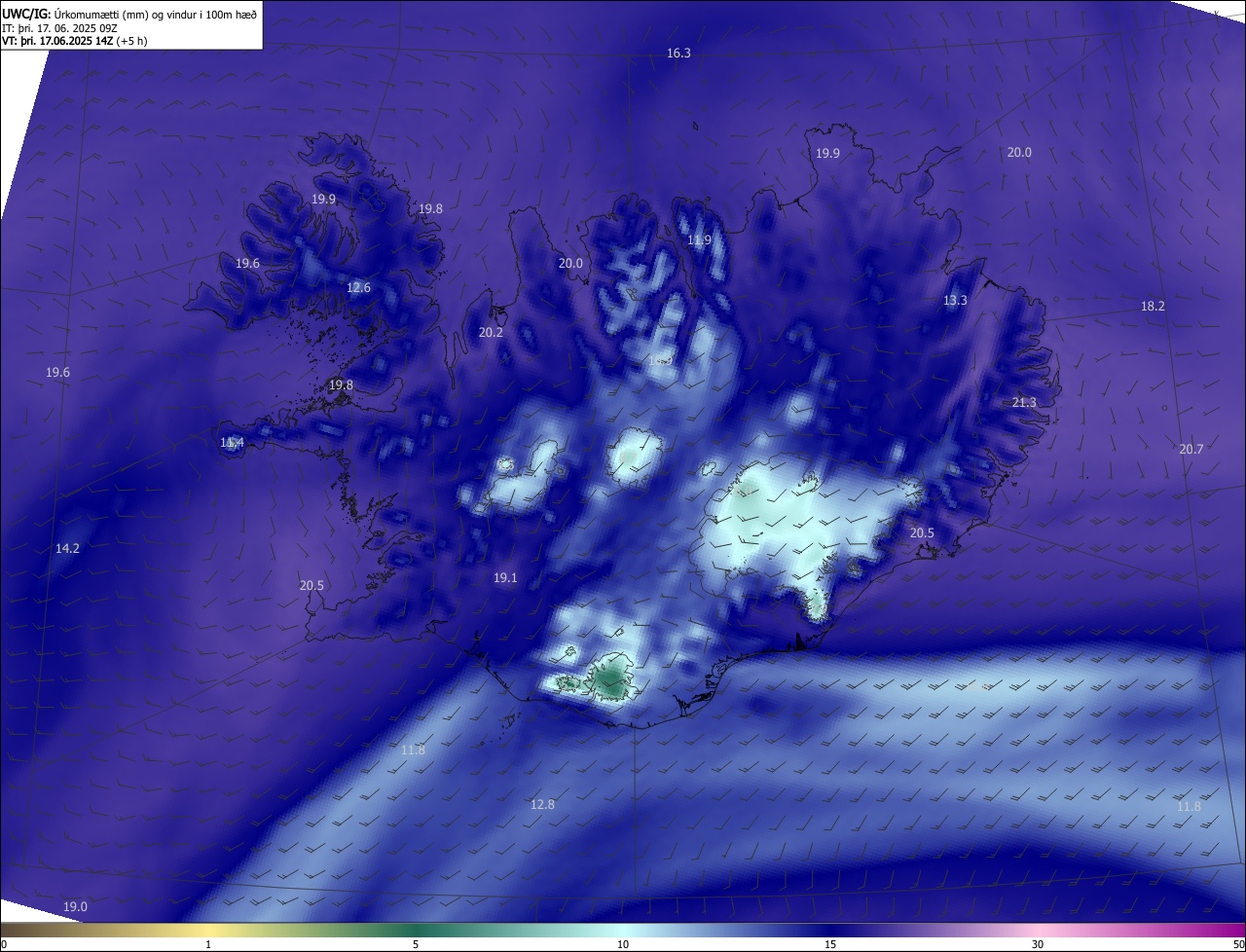This screenshot has height=952, width=1246.
Task: Click the 'IT: þri. 17. 06. 2025 09Z' line
Action: (59, 27)
